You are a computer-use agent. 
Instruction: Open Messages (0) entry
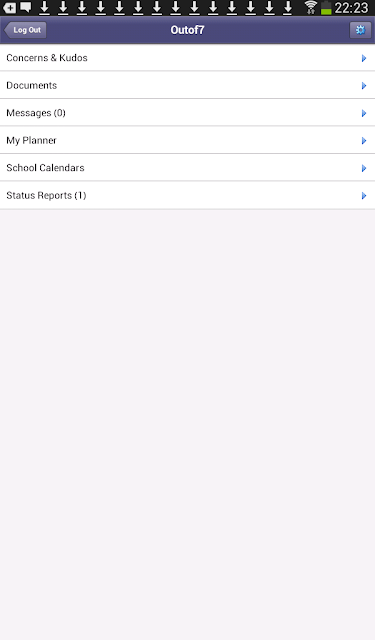pyautogui.click(x=187, y=113)
